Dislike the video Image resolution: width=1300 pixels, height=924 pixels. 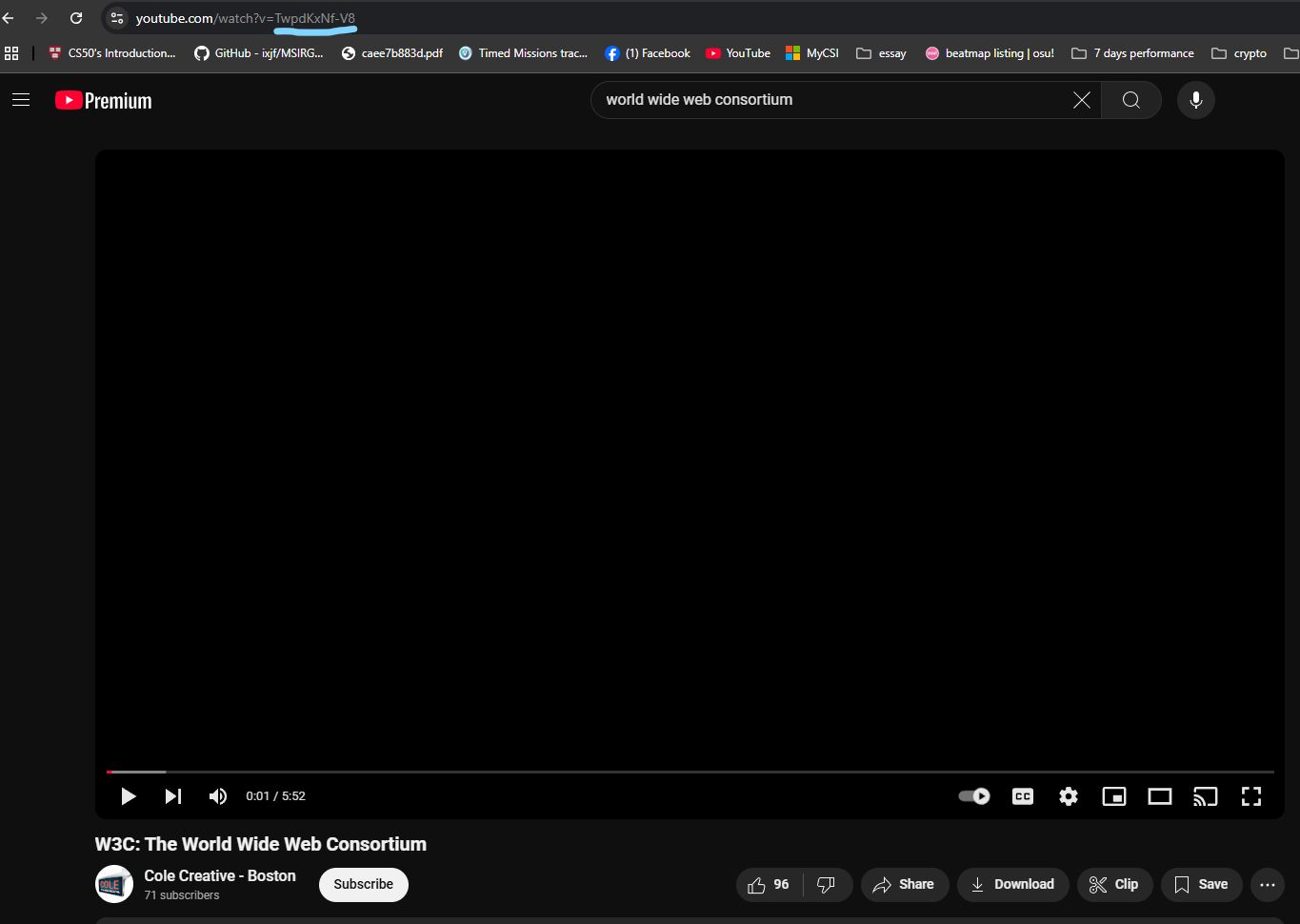click(x=827, y=885)
